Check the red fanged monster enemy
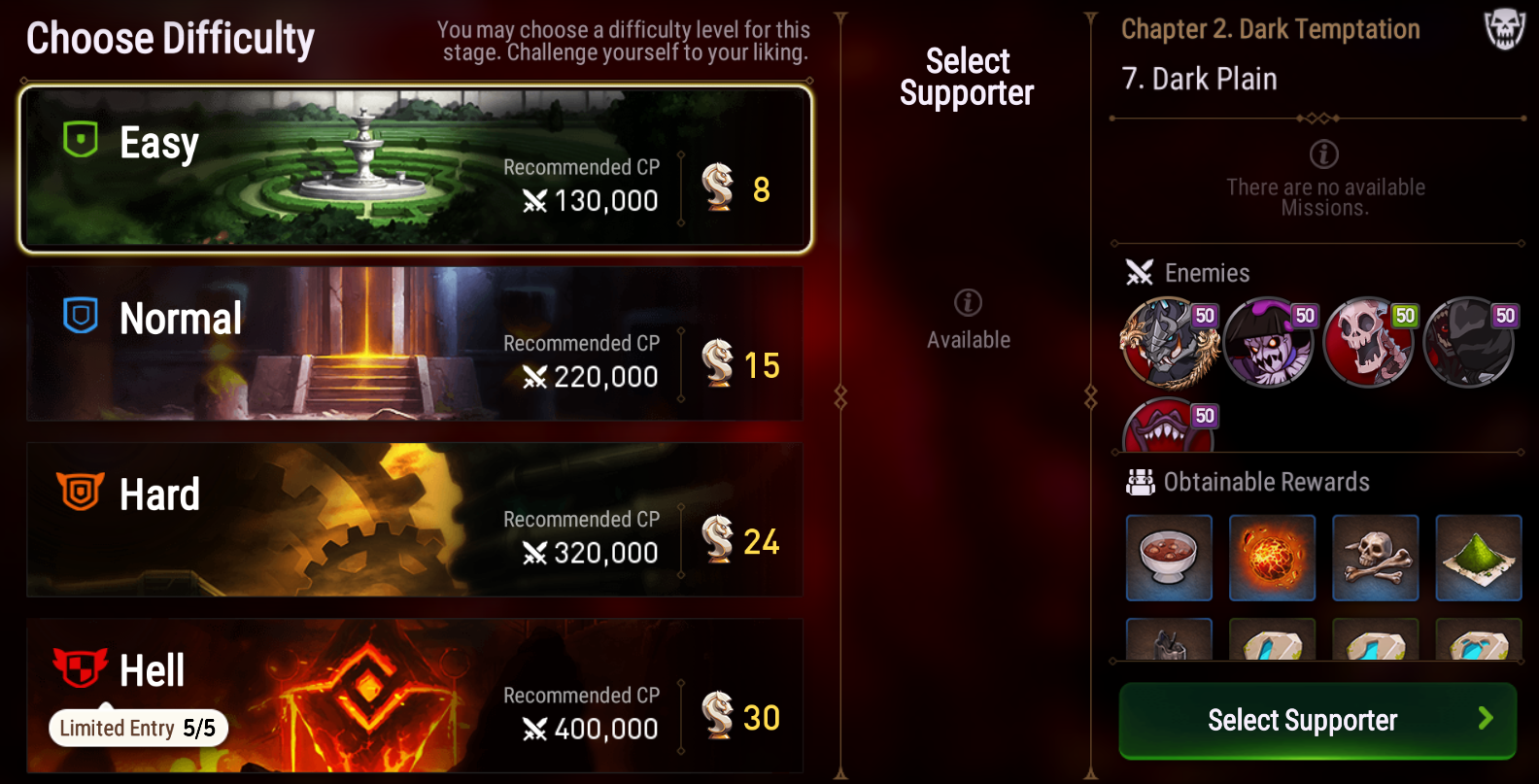Screen dimensions: 1539x784 [1169, 426]
